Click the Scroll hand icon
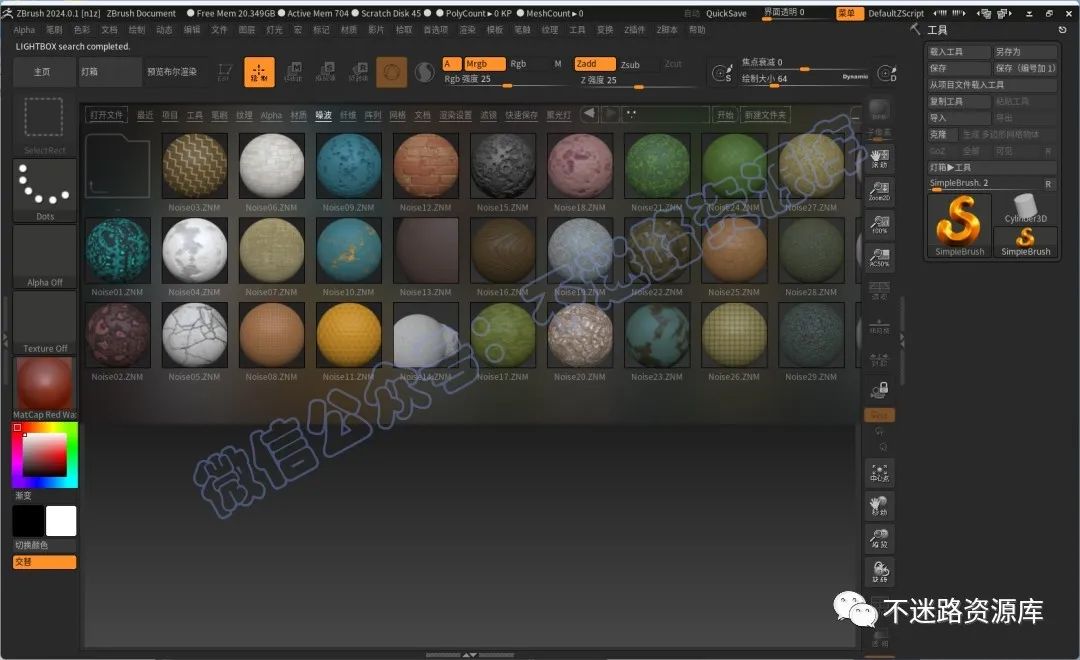 (880, 158)
